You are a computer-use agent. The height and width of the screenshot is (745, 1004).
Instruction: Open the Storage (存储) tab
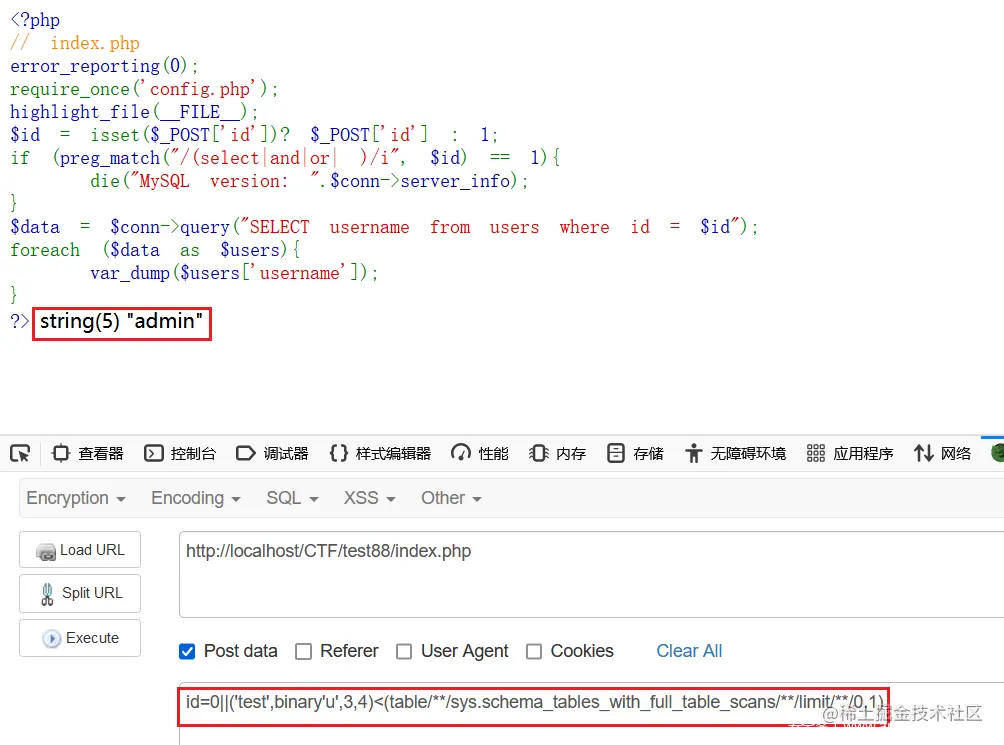[x=635, y=454]
